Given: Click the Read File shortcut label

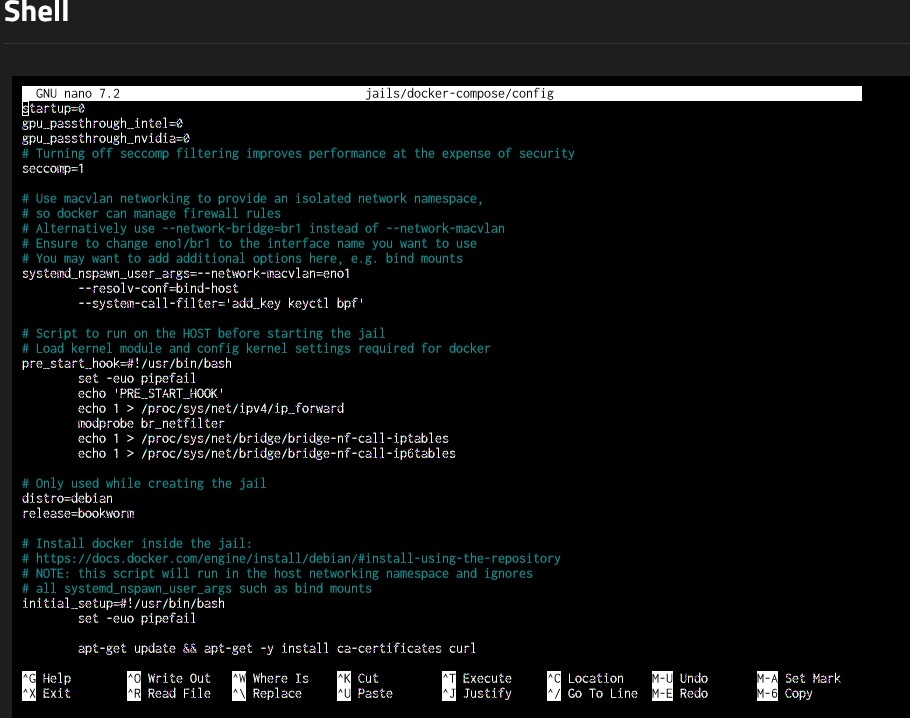Looking at the screenshot, I should (x=179, y=693).
